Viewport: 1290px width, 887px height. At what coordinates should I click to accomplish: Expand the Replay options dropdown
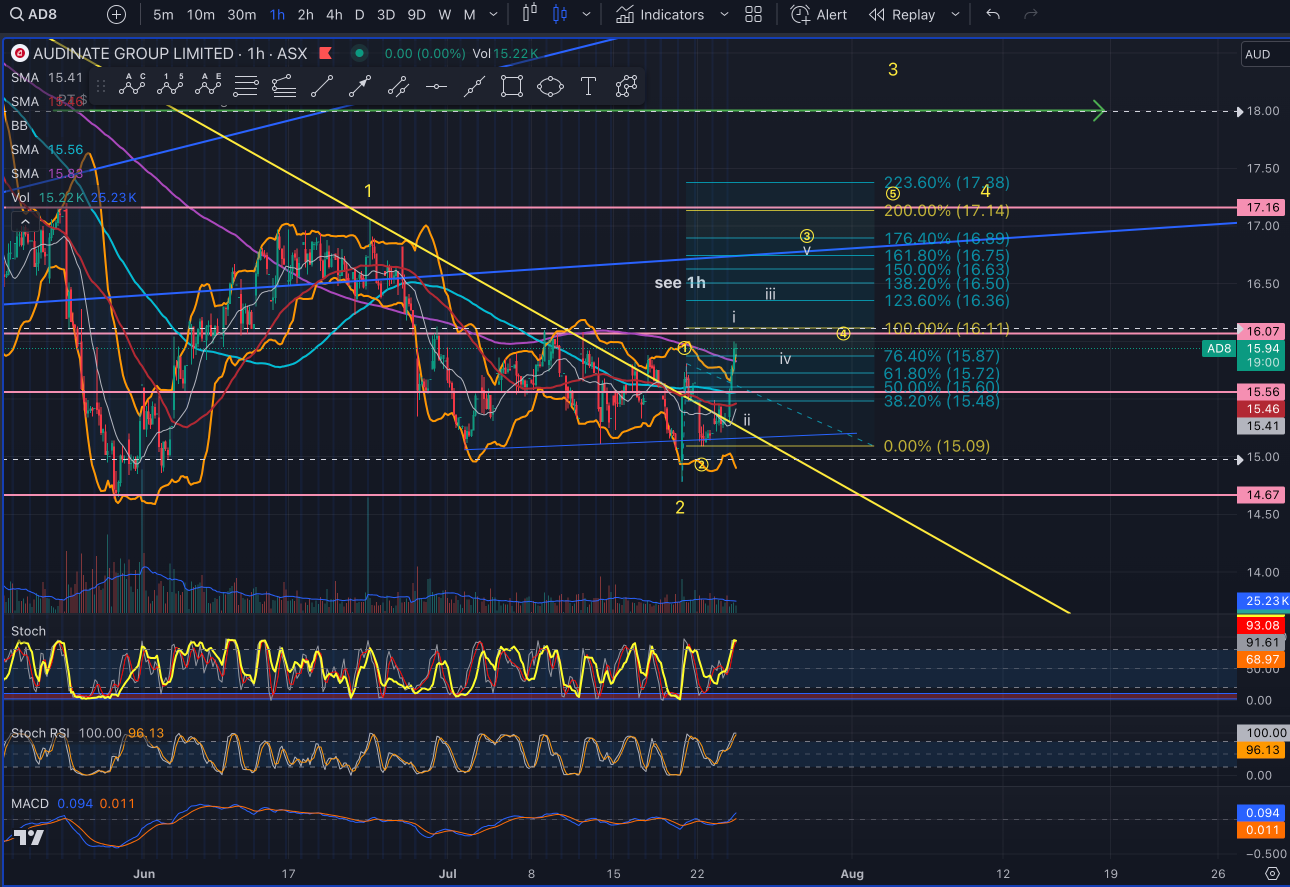coord(955,15)
